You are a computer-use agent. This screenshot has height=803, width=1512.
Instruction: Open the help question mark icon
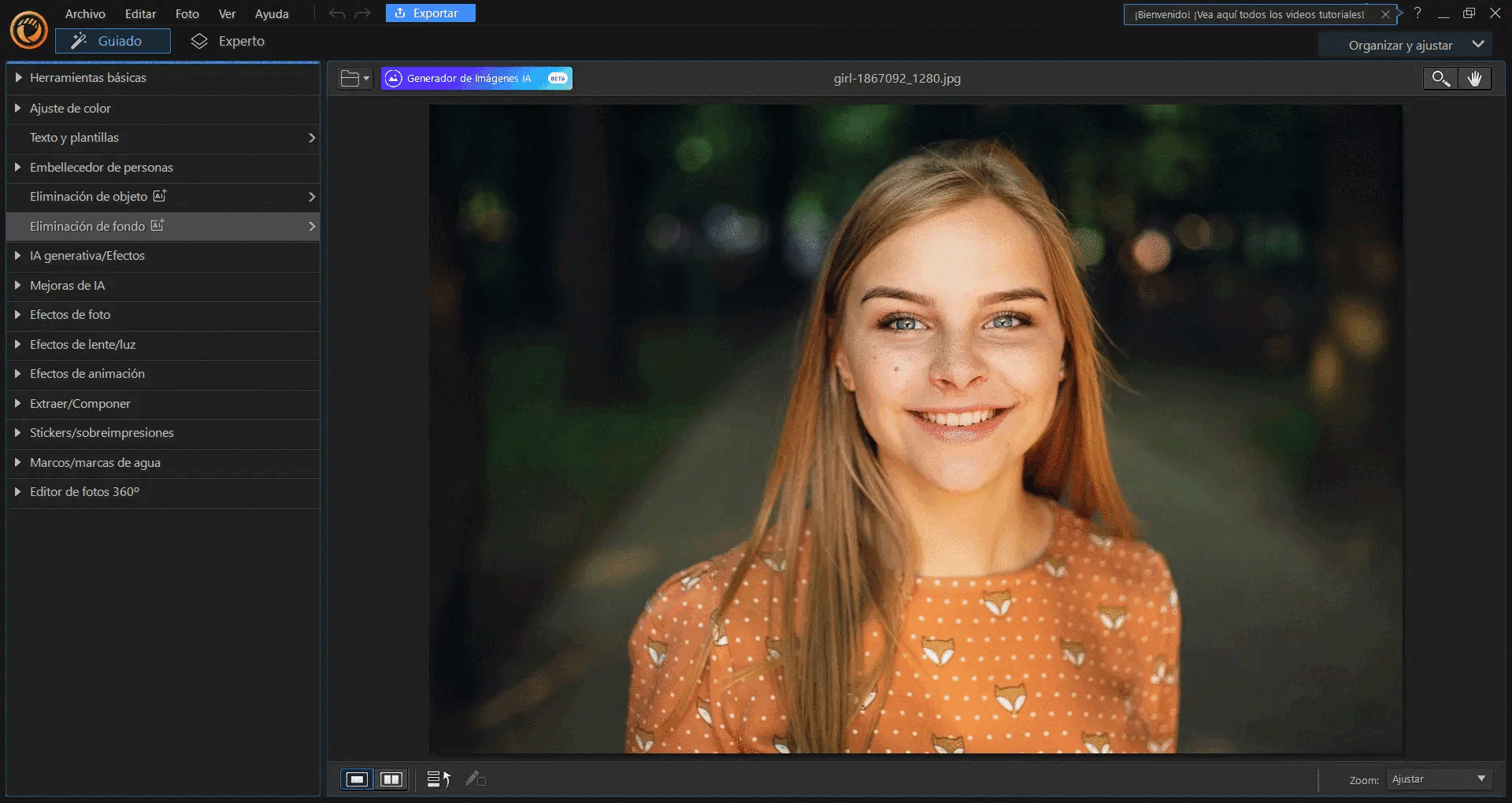(1417, 13)
